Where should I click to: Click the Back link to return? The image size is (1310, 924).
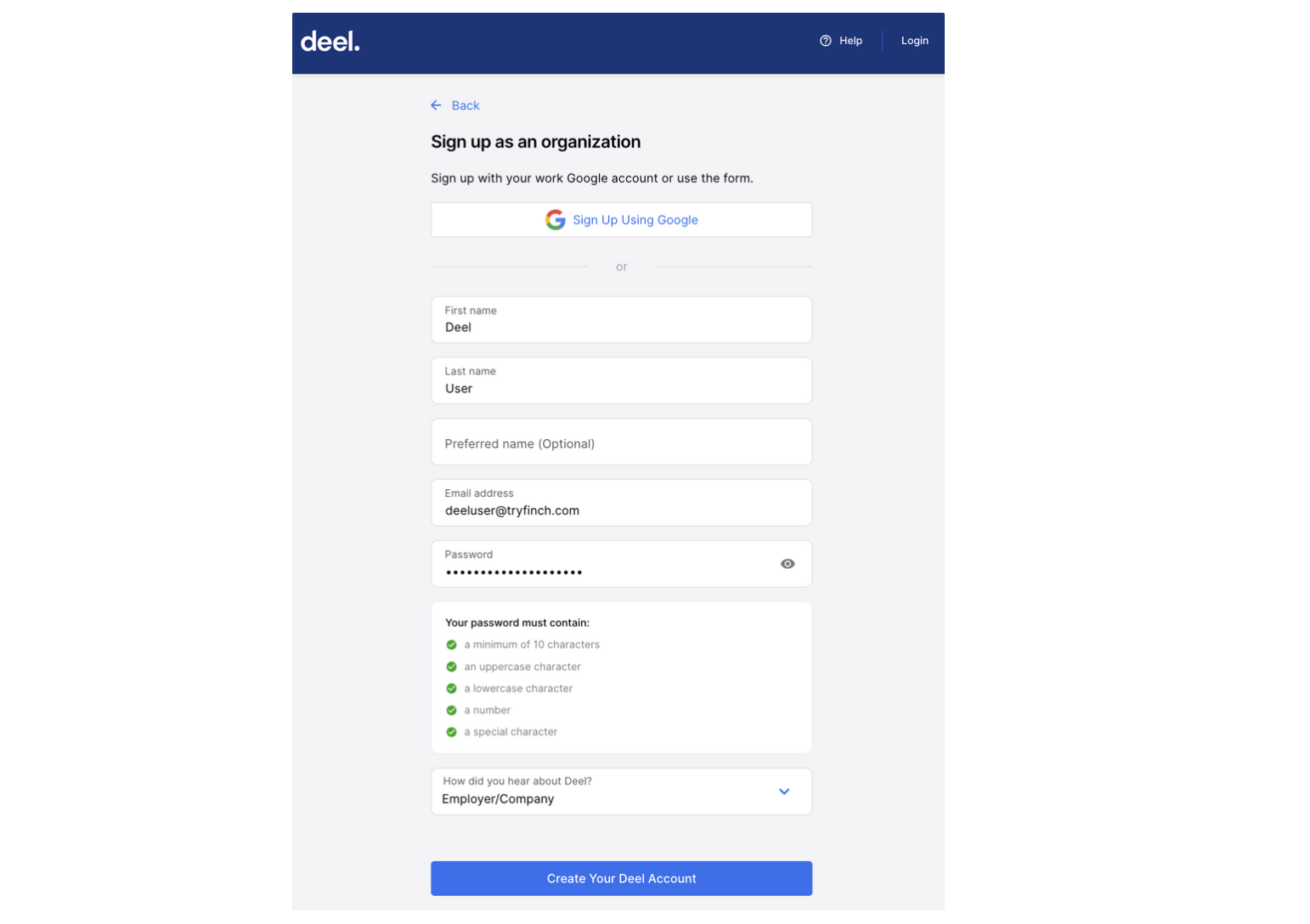pos(466,105)
